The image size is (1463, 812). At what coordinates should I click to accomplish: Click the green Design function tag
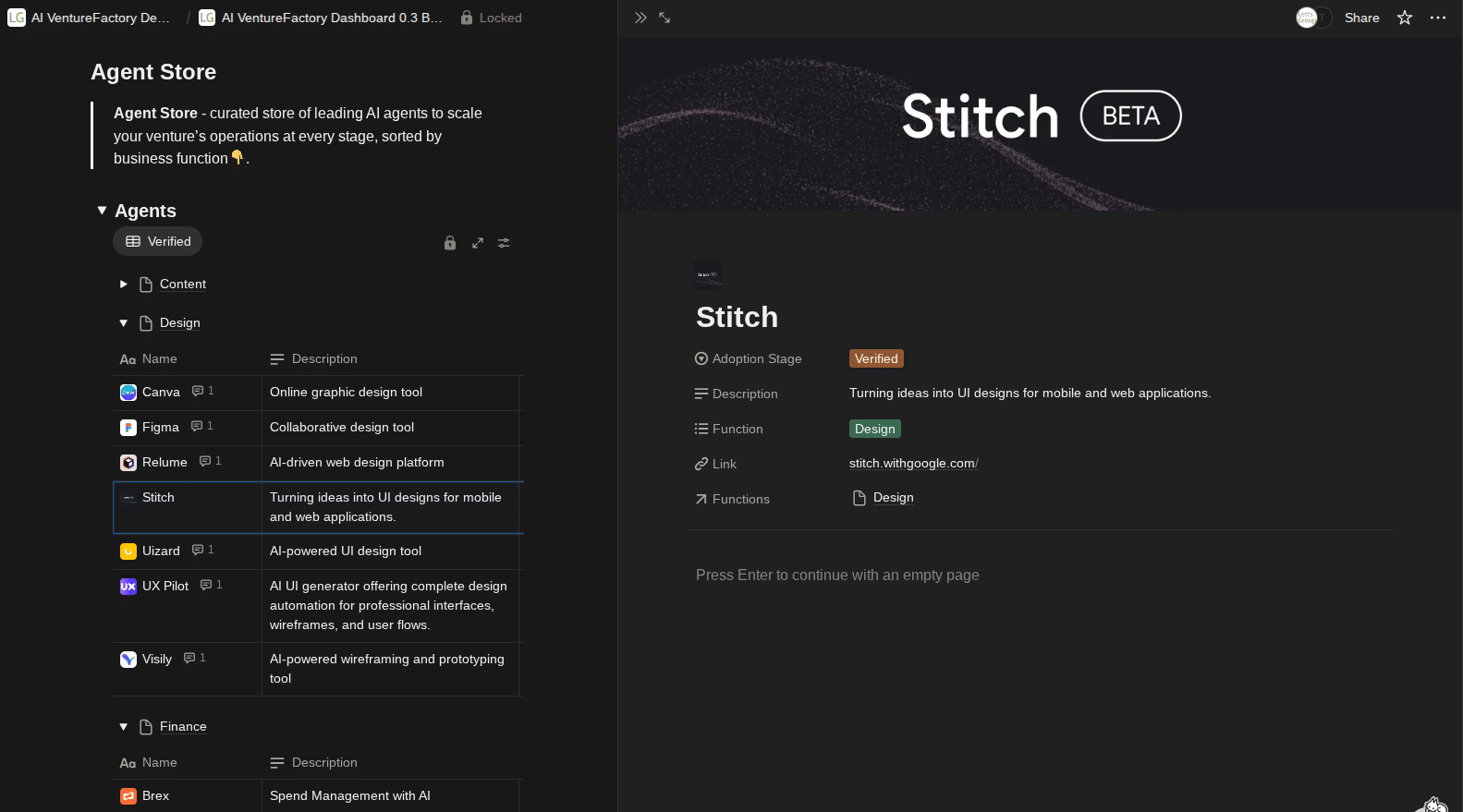click(874, 429)
